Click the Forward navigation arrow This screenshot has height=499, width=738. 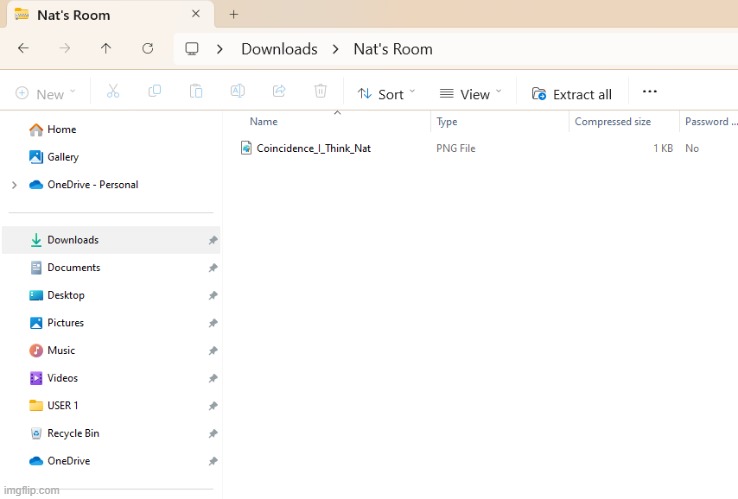[x=64, y=48]
